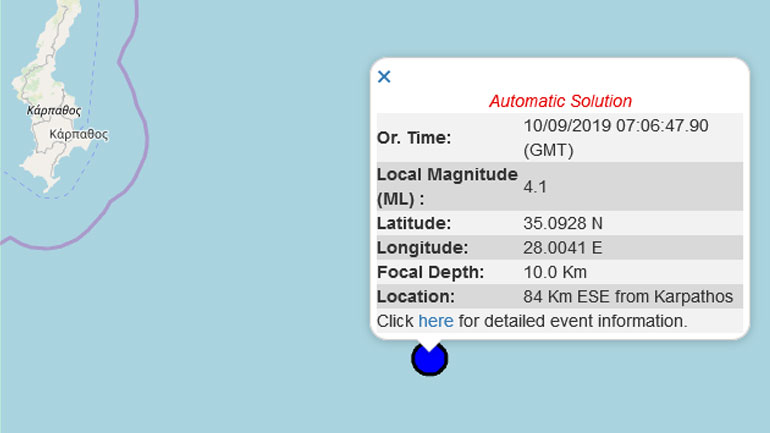Click the magnitude value 4.1
The image size is (770, 433).
coord(535,186)
